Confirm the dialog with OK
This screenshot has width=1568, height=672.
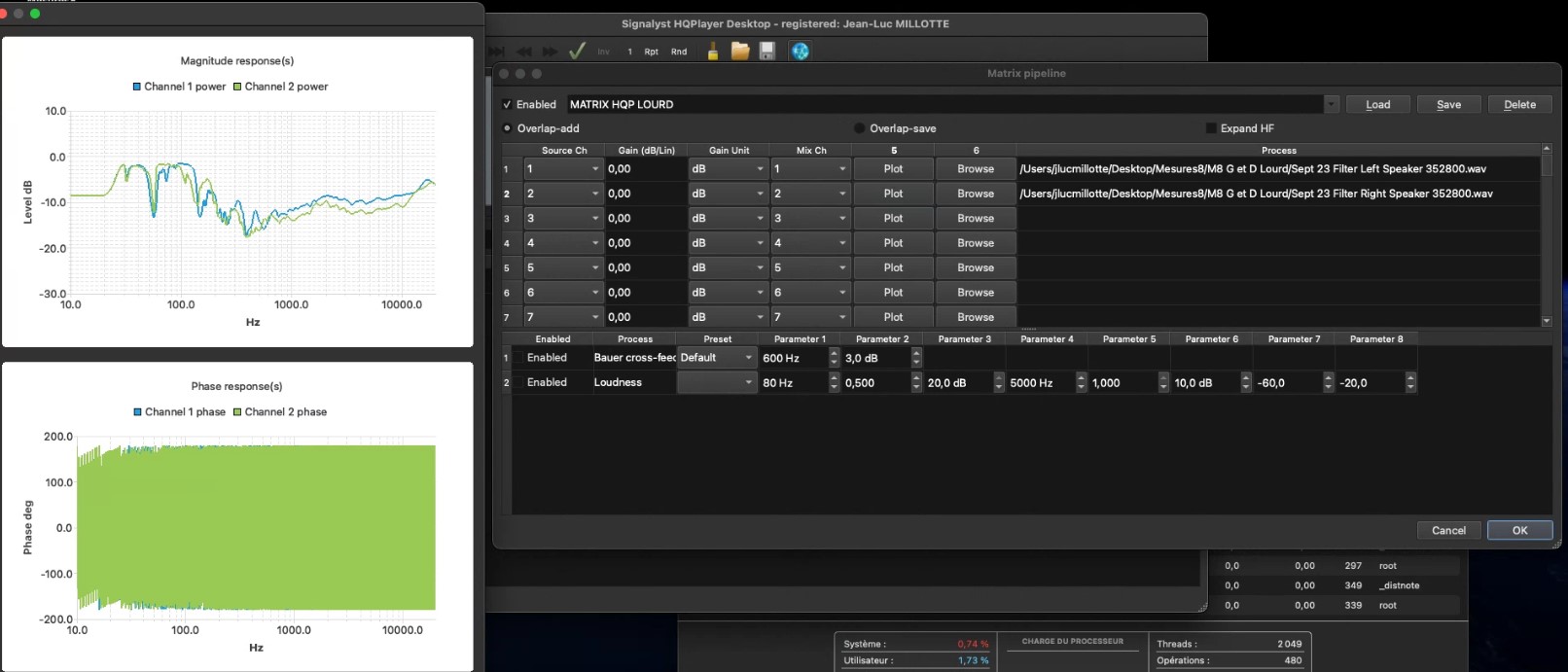click(x=1520, y=530)
